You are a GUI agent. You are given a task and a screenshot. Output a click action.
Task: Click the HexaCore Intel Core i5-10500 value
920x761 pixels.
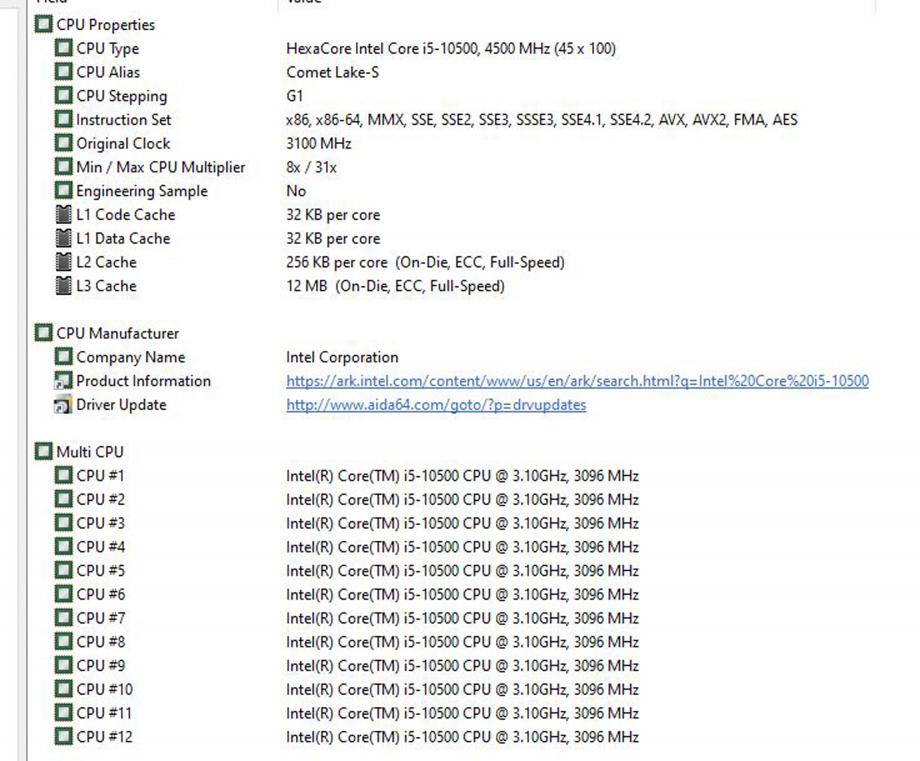point(450,48)
